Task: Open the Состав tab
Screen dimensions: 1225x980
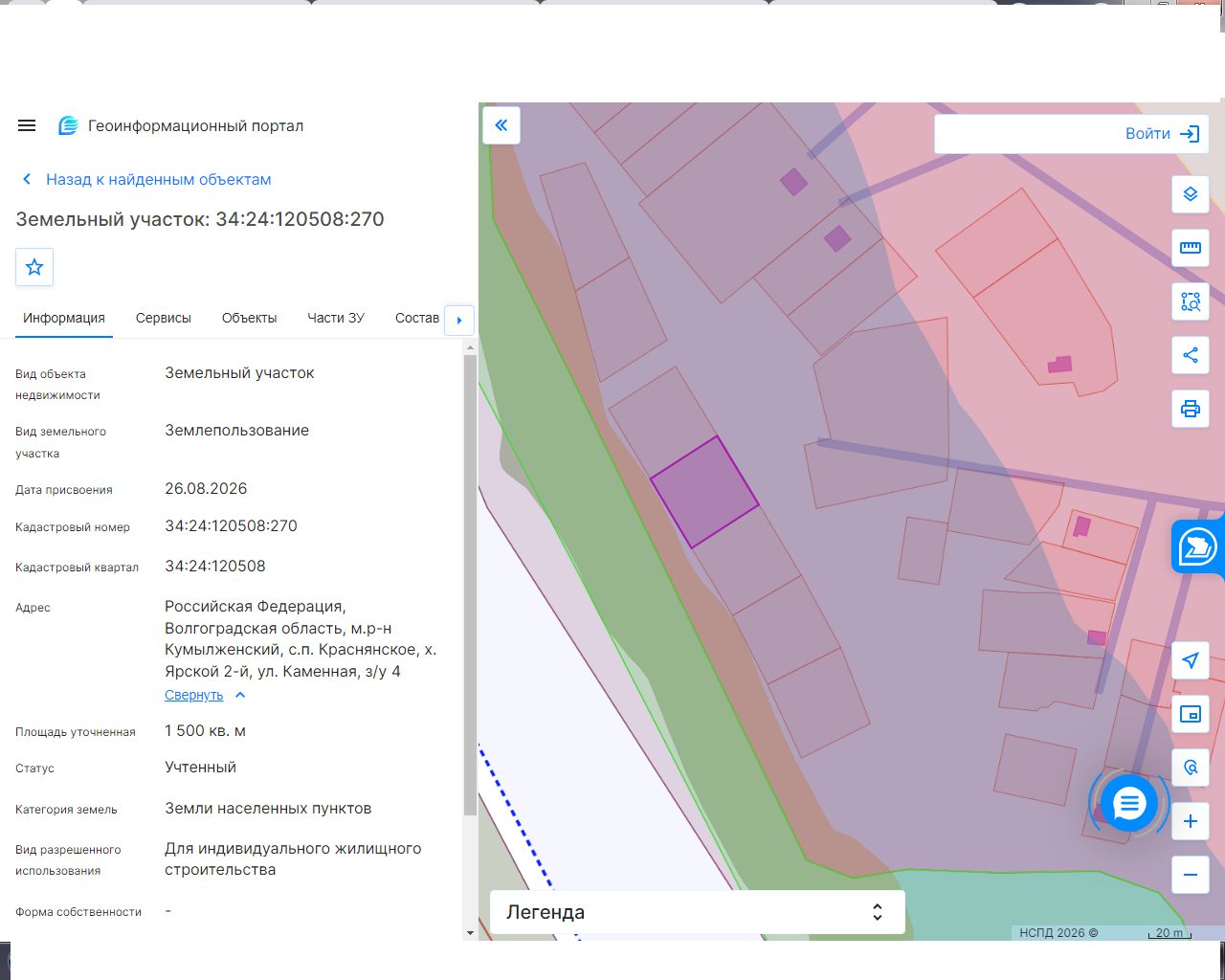Action: pos(417,318)
